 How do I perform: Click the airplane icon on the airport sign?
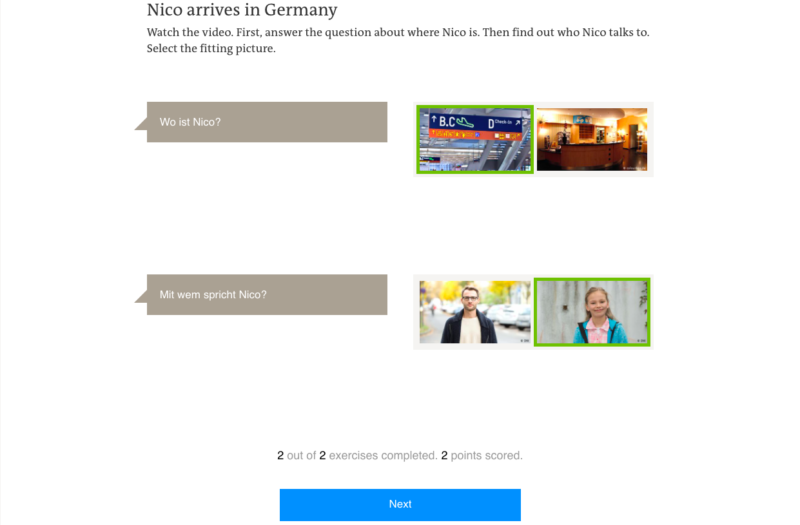pos(465,122)
